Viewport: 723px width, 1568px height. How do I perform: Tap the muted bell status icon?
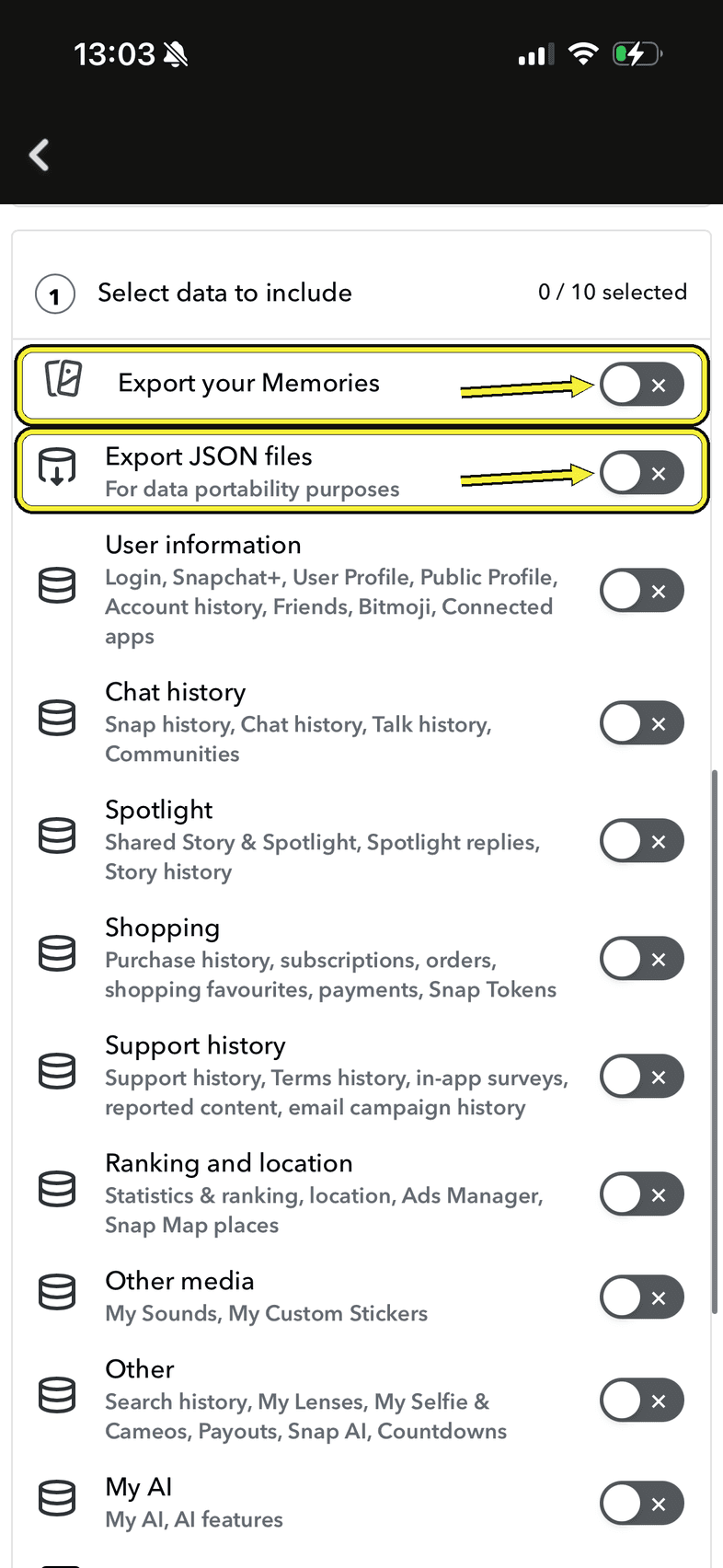[176, 55]
